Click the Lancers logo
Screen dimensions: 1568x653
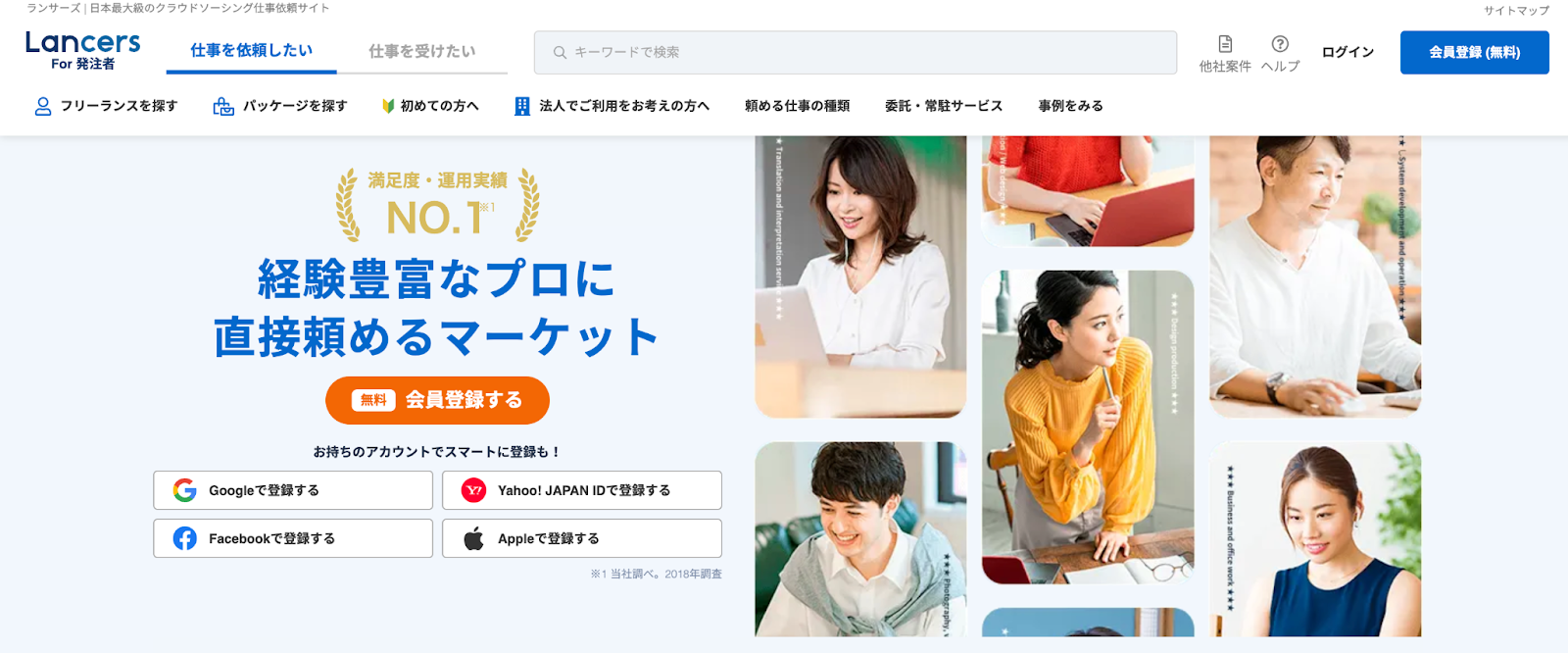point(83,50)
